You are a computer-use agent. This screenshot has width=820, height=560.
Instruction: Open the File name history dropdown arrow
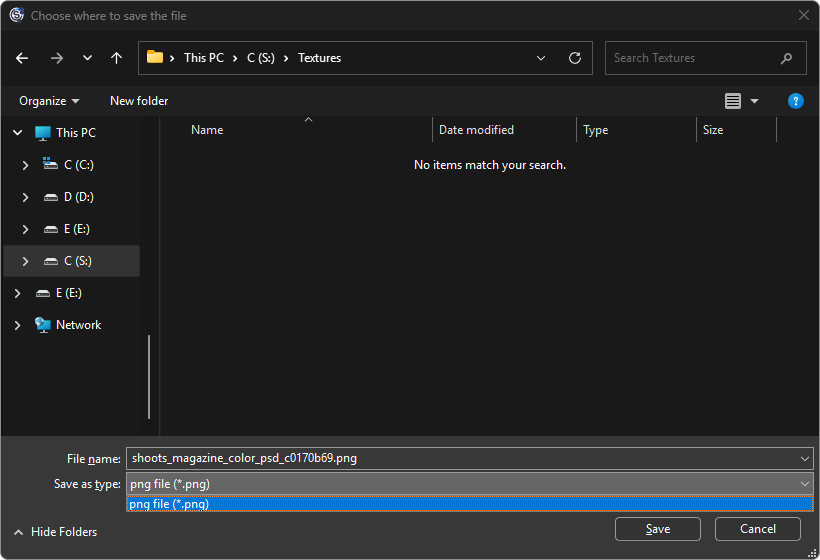pos(804,459)
